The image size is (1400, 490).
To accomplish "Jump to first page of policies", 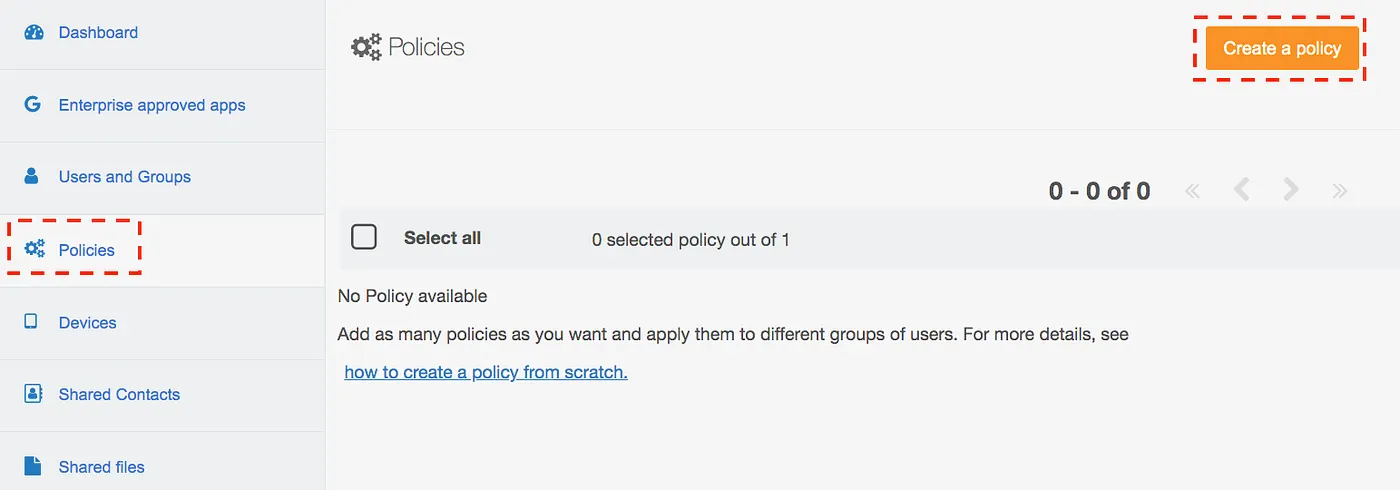I will 1192,190.
